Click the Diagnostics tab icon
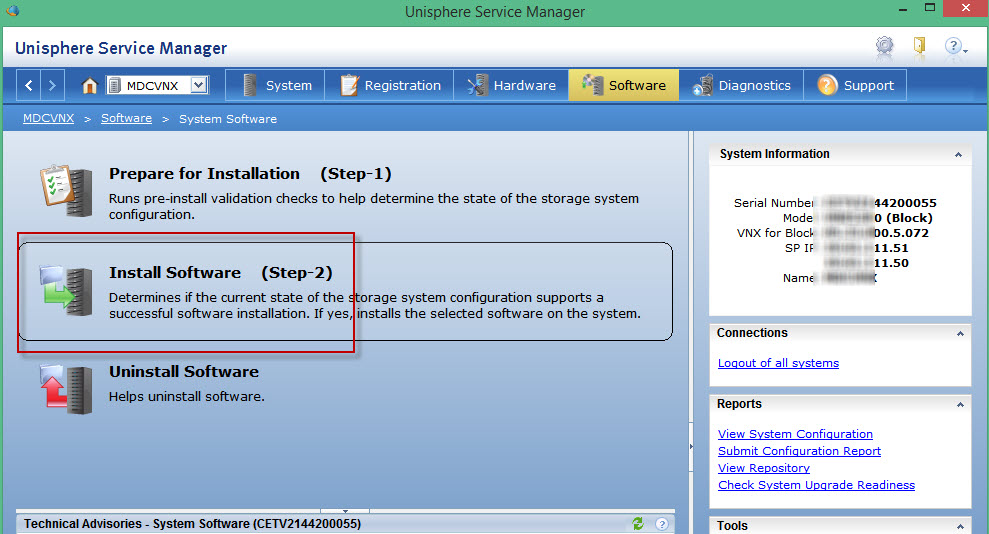This screenshot has height=534, width=989. click(703, 85)
